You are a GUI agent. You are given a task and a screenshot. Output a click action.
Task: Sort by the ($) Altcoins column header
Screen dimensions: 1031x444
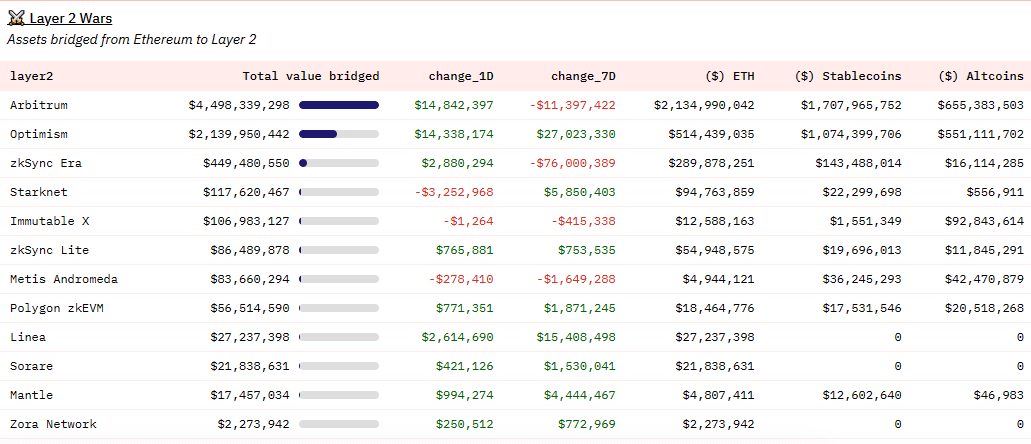click(x=981, y=76)
